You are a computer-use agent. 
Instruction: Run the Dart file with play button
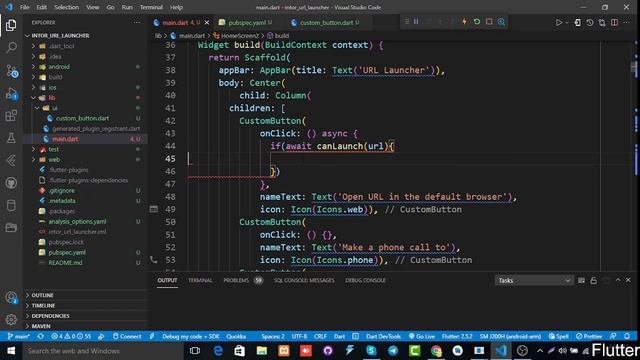tap(559, 22)
